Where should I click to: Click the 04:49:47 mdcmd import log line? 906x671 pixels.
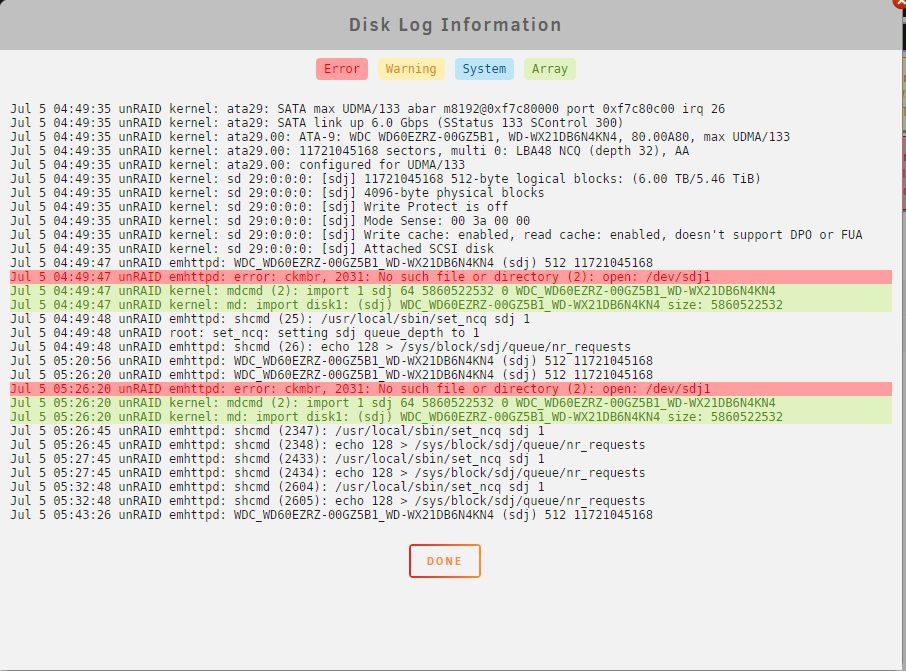click(451, 291)
